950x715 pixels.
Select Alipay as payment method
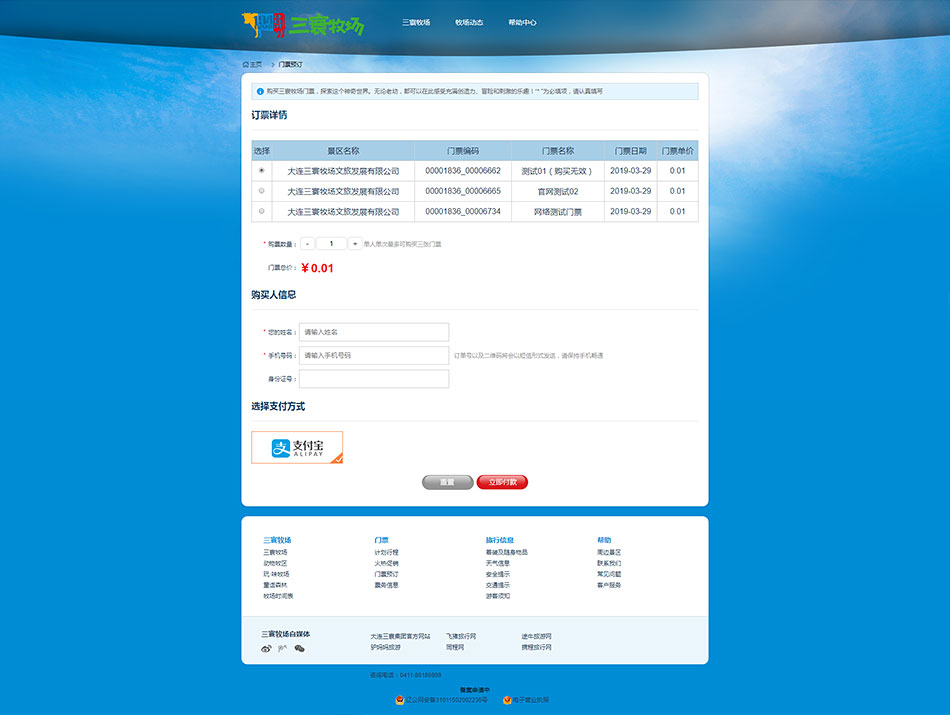click(297, 448)
